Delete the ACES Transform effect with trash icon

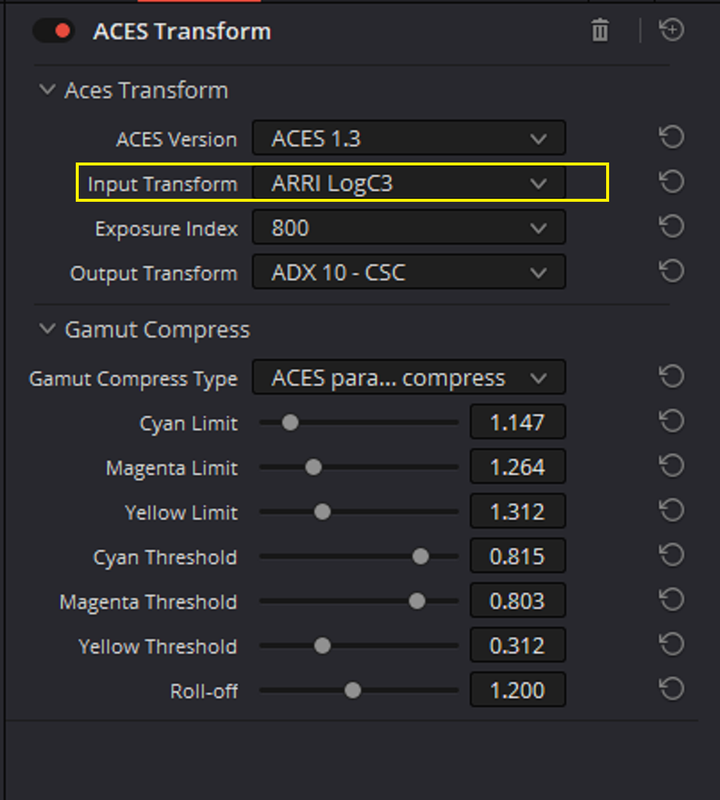600,30
